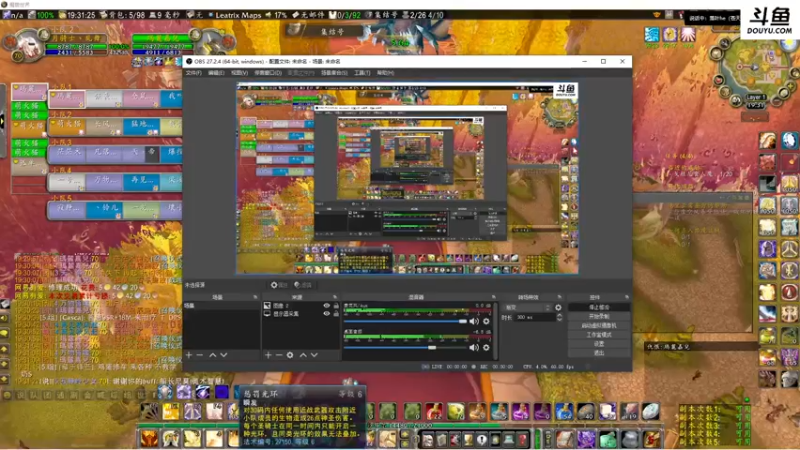Image resolution: width=800 pixels, height=450 pixels.
Task: Open source properties gear in Sources toolbar
Action: 290,355
